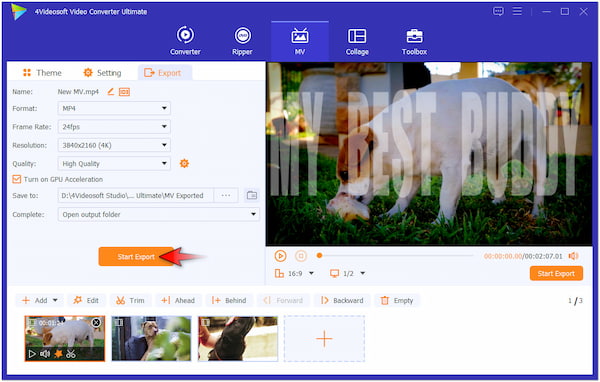Open the output folder icon
Image resolution: width=600 pixels, height=382 pixels.
[252, 196]
